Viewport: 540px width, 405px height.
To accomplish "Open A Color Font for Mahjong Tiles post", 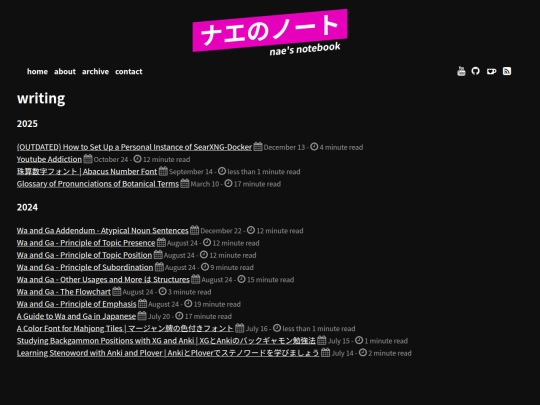I will pos(125,329).
